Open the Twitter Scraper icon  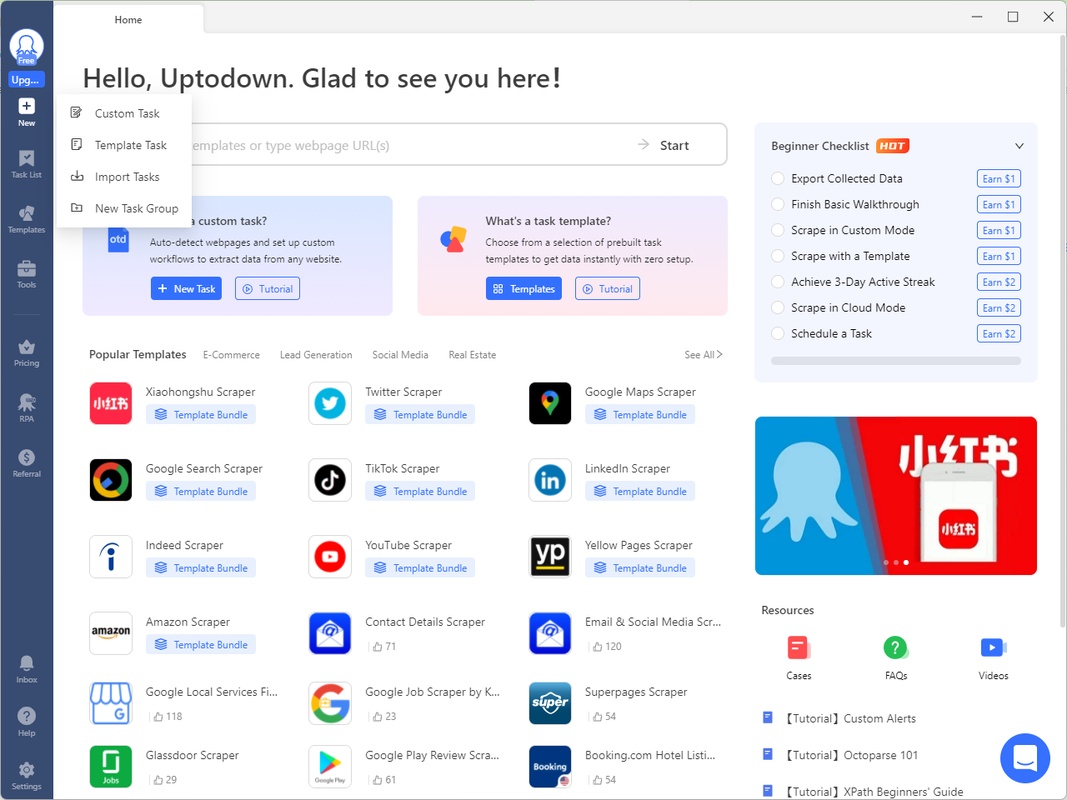(330, 403)
